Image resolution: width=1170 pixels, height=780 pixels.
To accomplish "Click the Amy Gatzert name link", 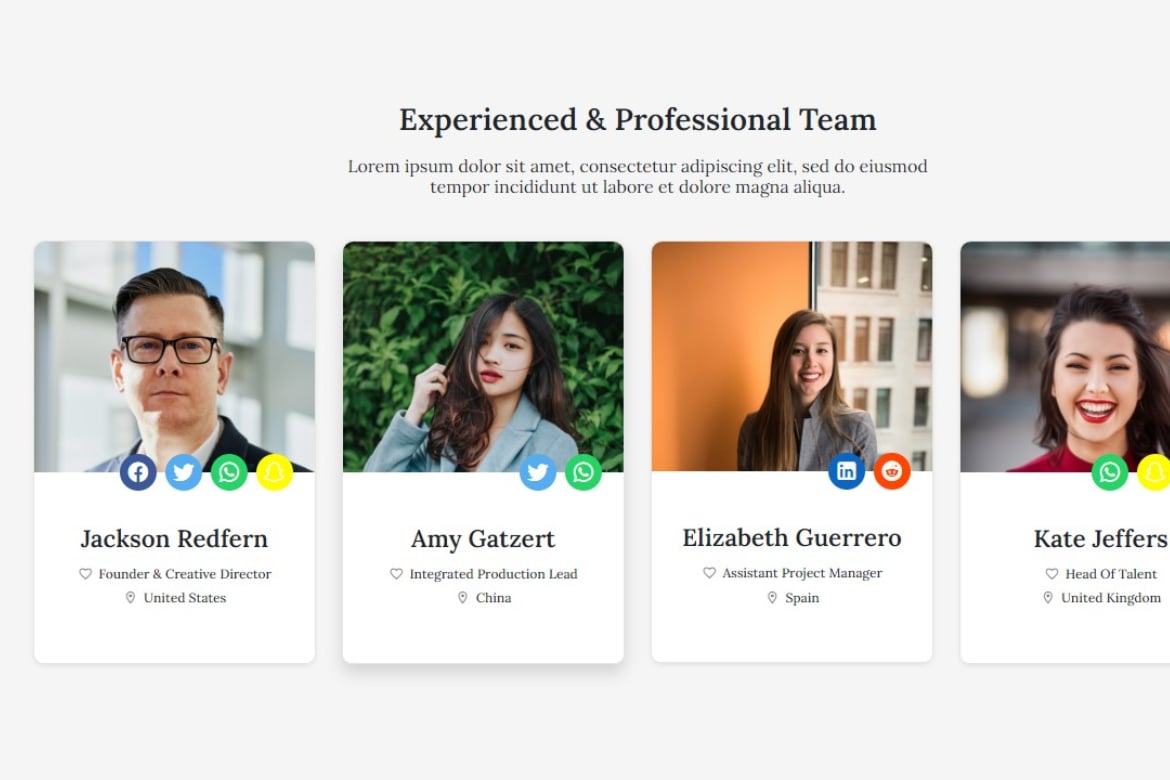I will 483,538.
